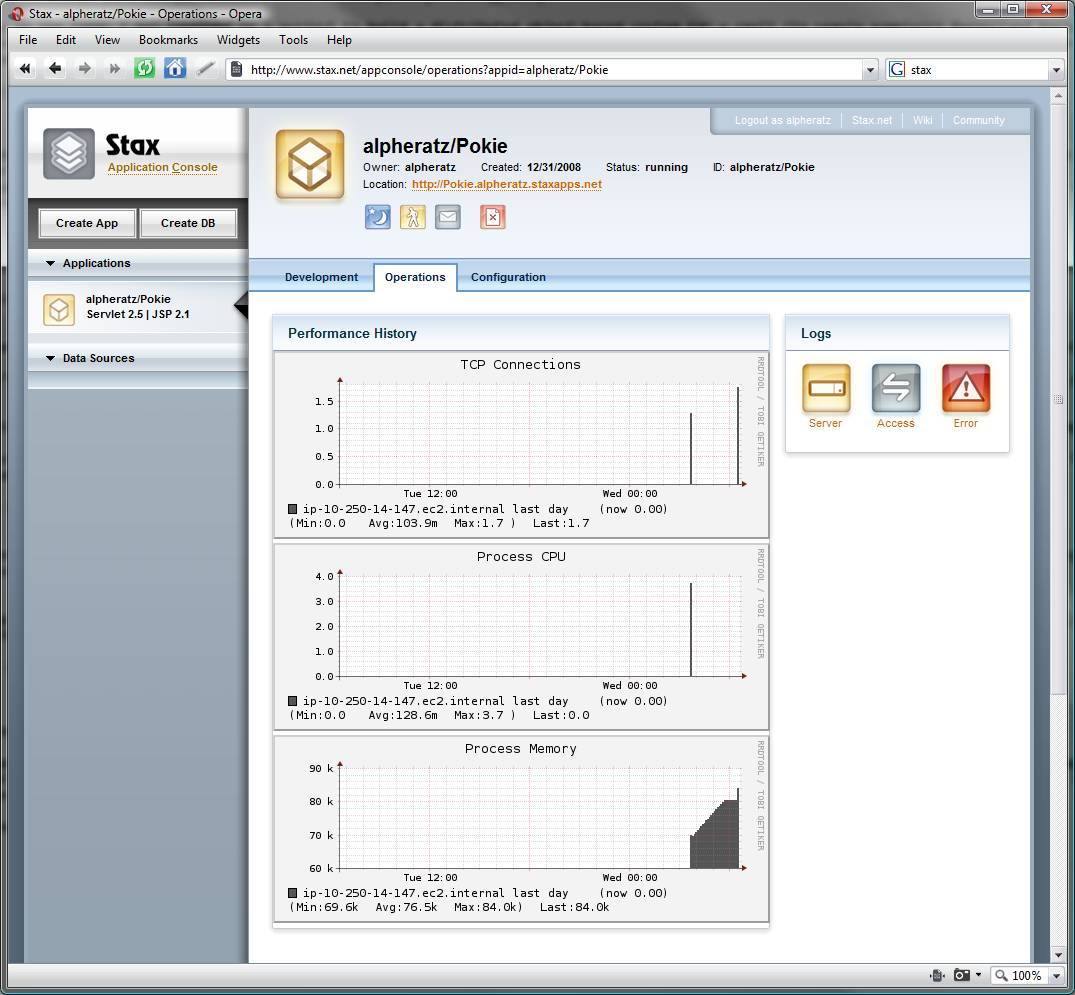Collapse the Data Sources section

click(50, 358)
